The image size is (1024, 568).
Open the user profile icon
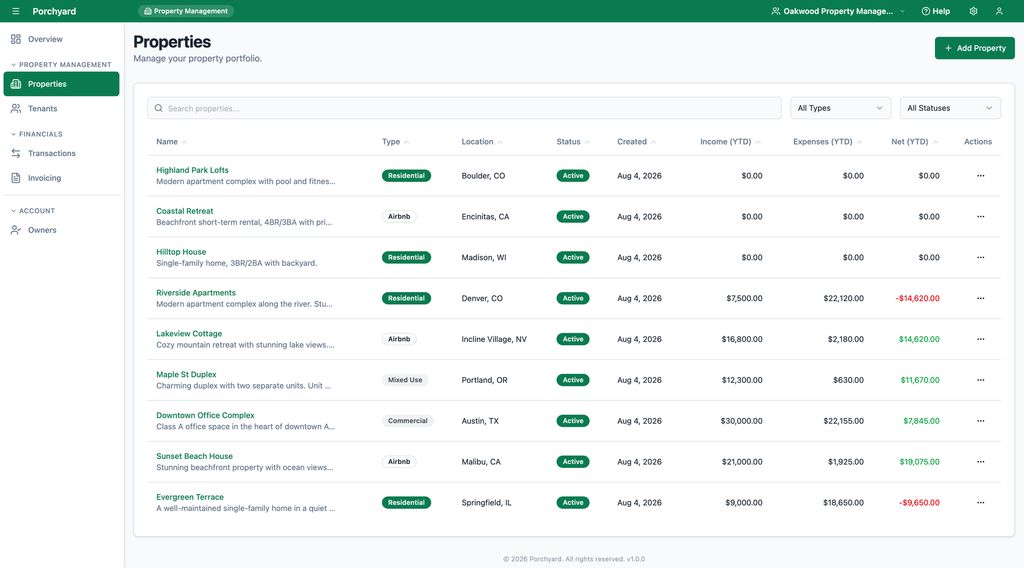[999, 11]
